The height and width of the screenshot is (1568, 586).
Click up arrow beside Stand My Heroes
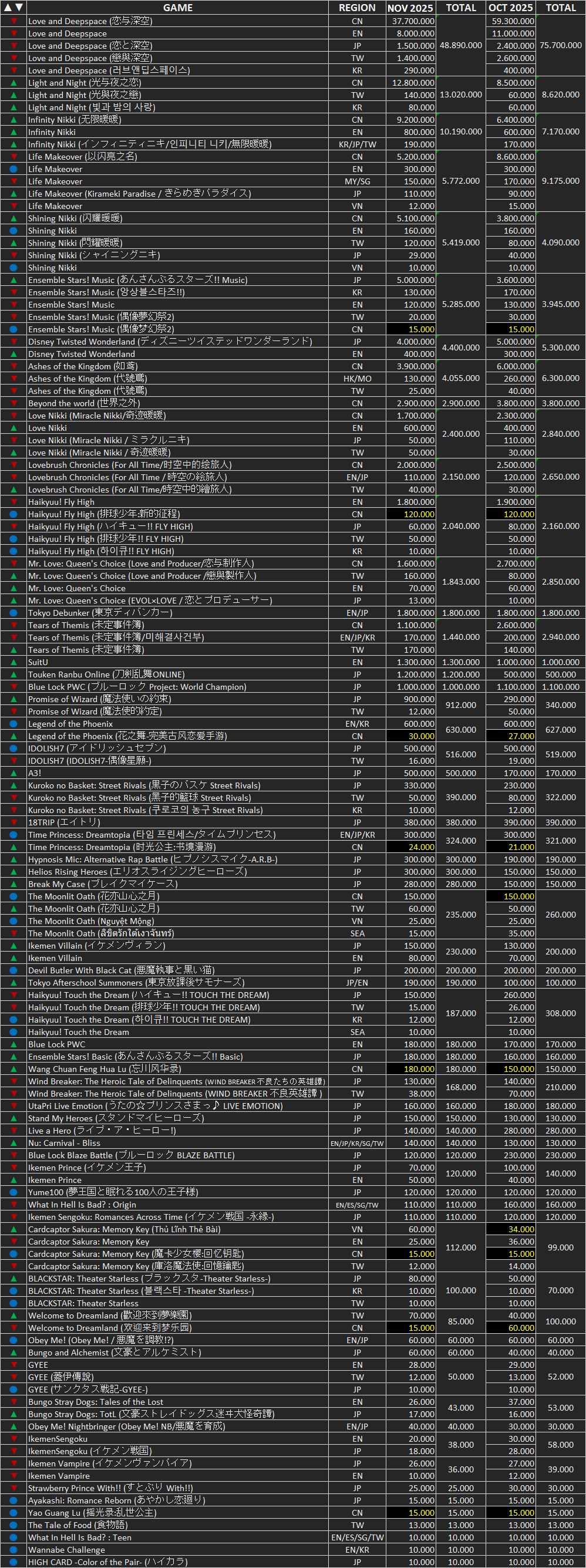14,1118
